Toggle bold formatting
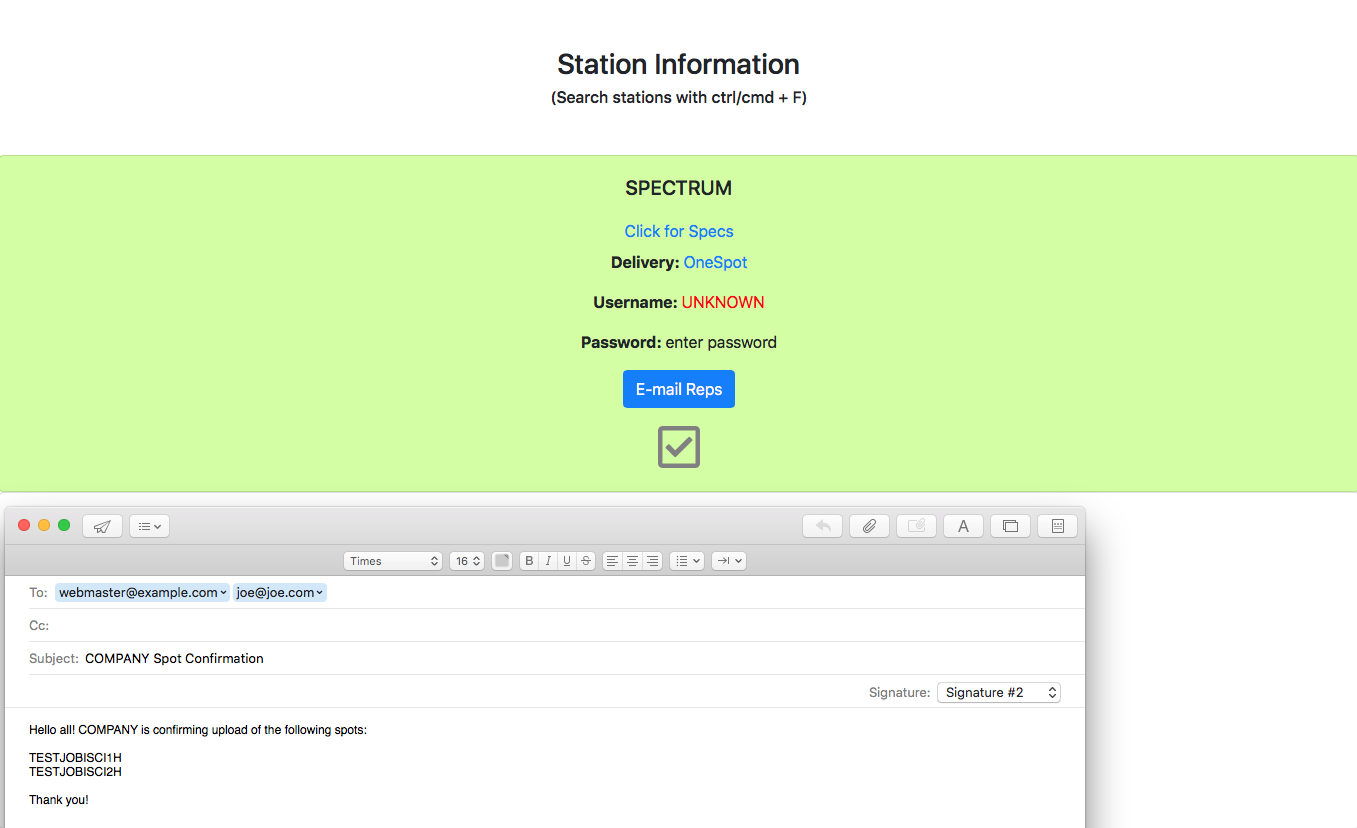The height and width of the screenshot is (828, 1357). coord(529,561)
